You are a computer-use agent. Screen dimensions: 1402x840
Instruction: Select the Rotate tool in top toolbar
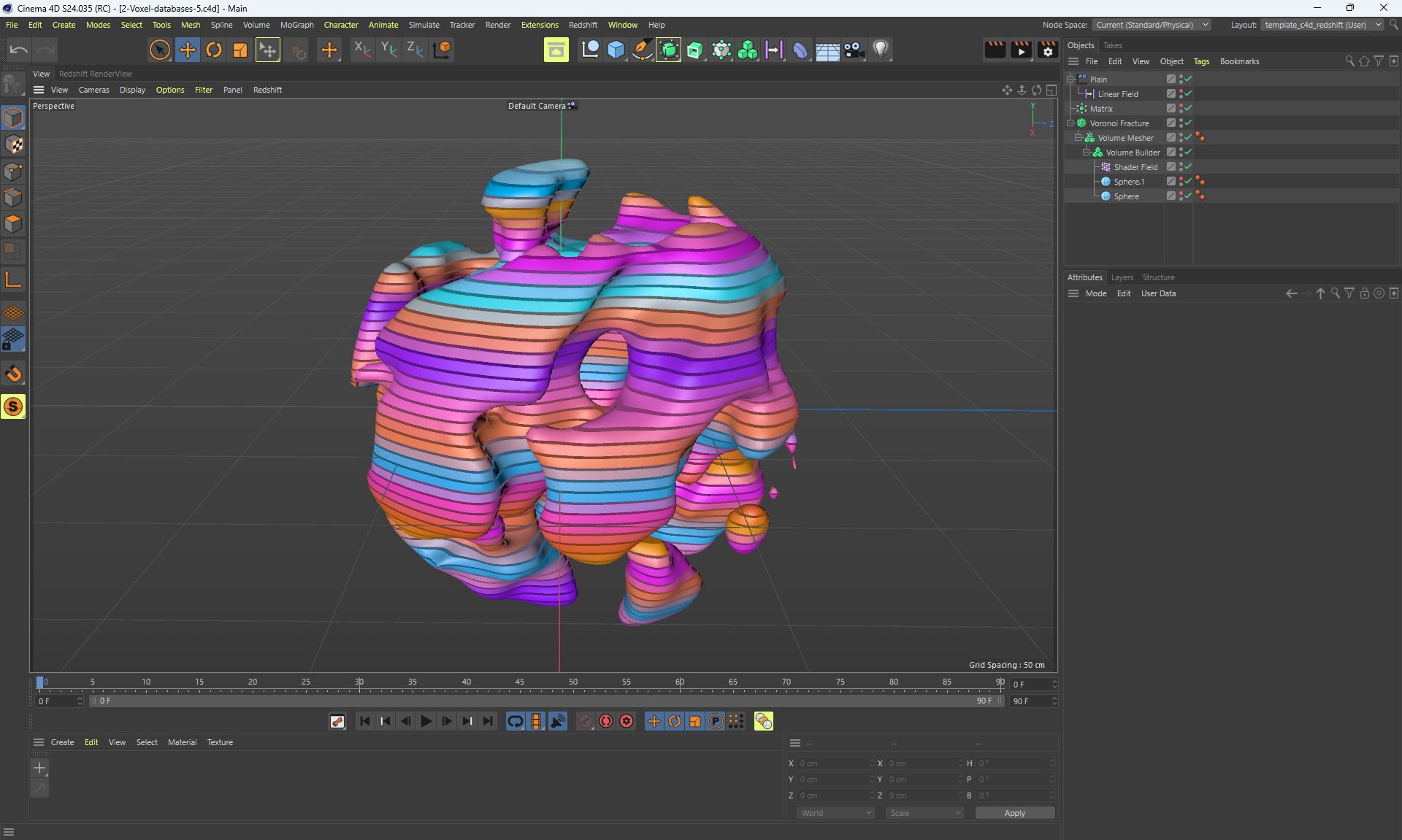point(214,50)
